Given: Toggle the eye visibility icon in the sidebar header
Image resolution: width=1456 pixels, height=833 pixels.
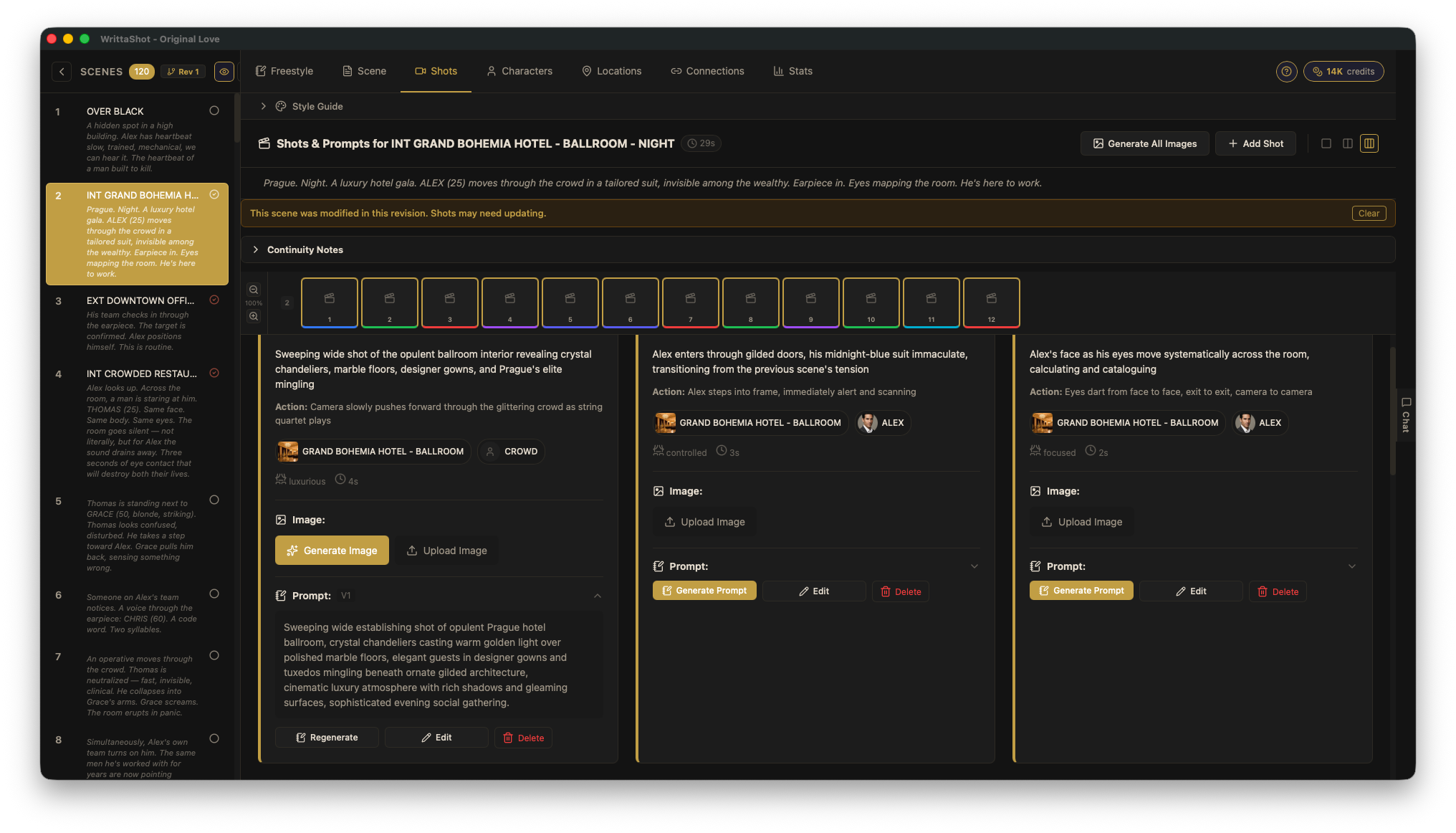Looking at the screenshot, I should tap(224, 72).
